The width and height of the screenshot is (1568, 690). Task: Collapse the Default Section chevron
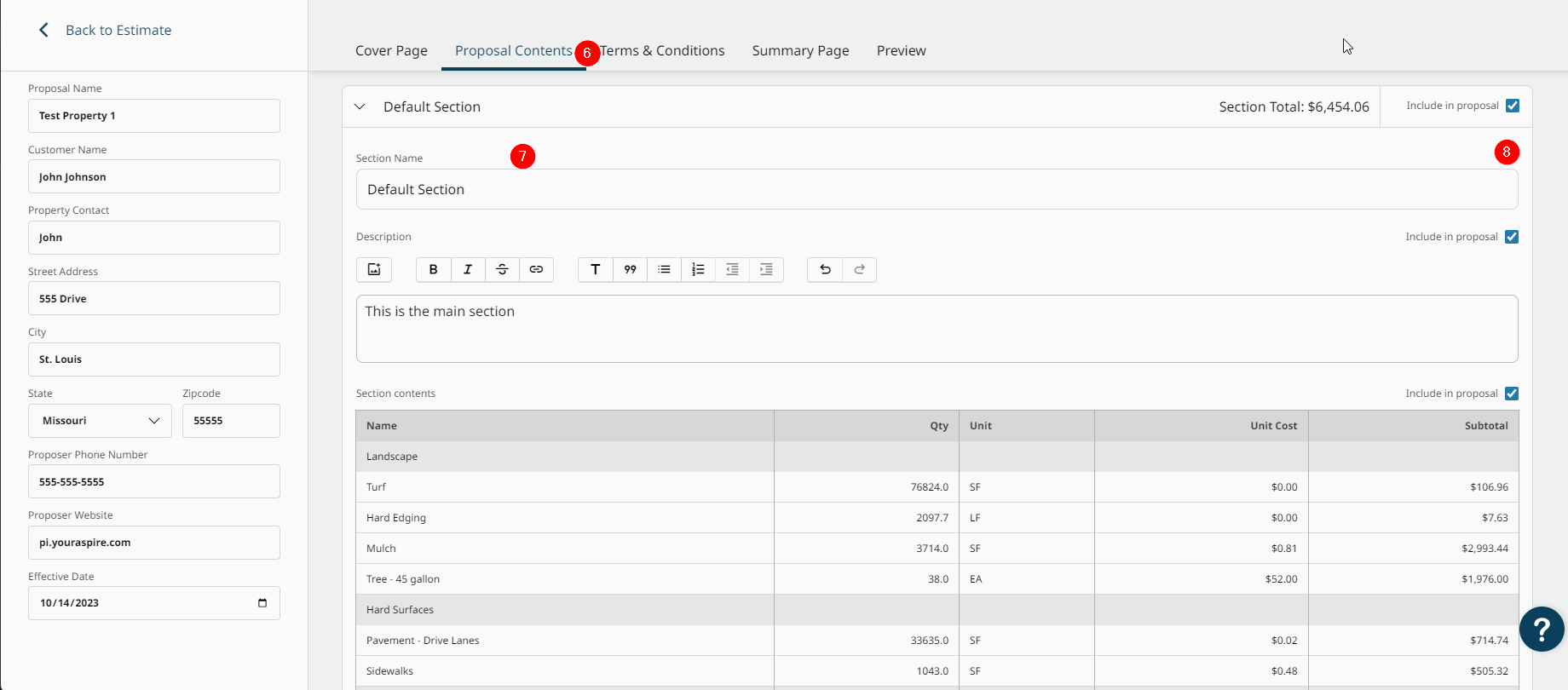(360, 106)
